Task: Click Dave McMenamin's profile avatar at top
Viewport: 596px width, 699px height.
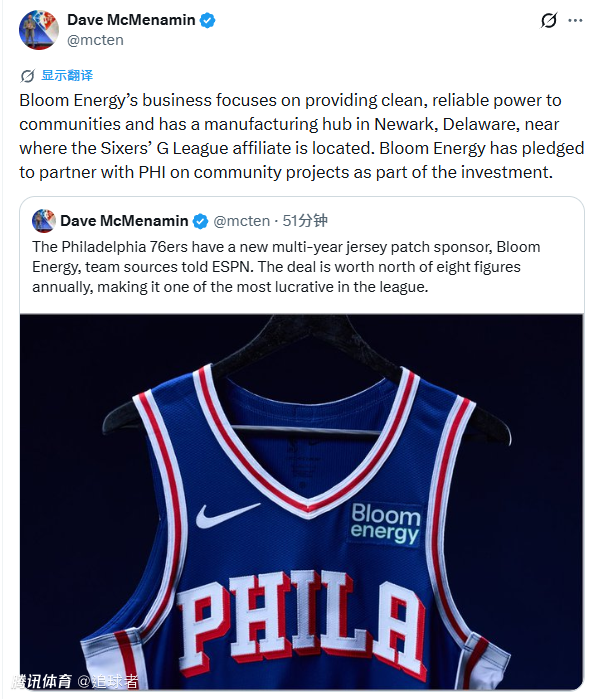Action: (39, 29)
